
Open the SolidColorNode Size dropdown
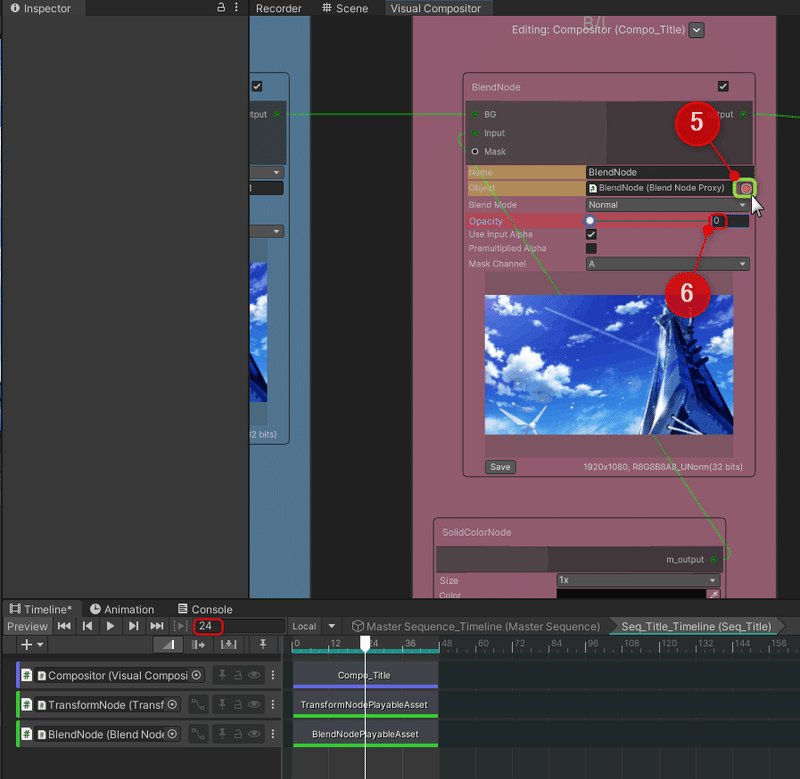click(x=638, y=580)
